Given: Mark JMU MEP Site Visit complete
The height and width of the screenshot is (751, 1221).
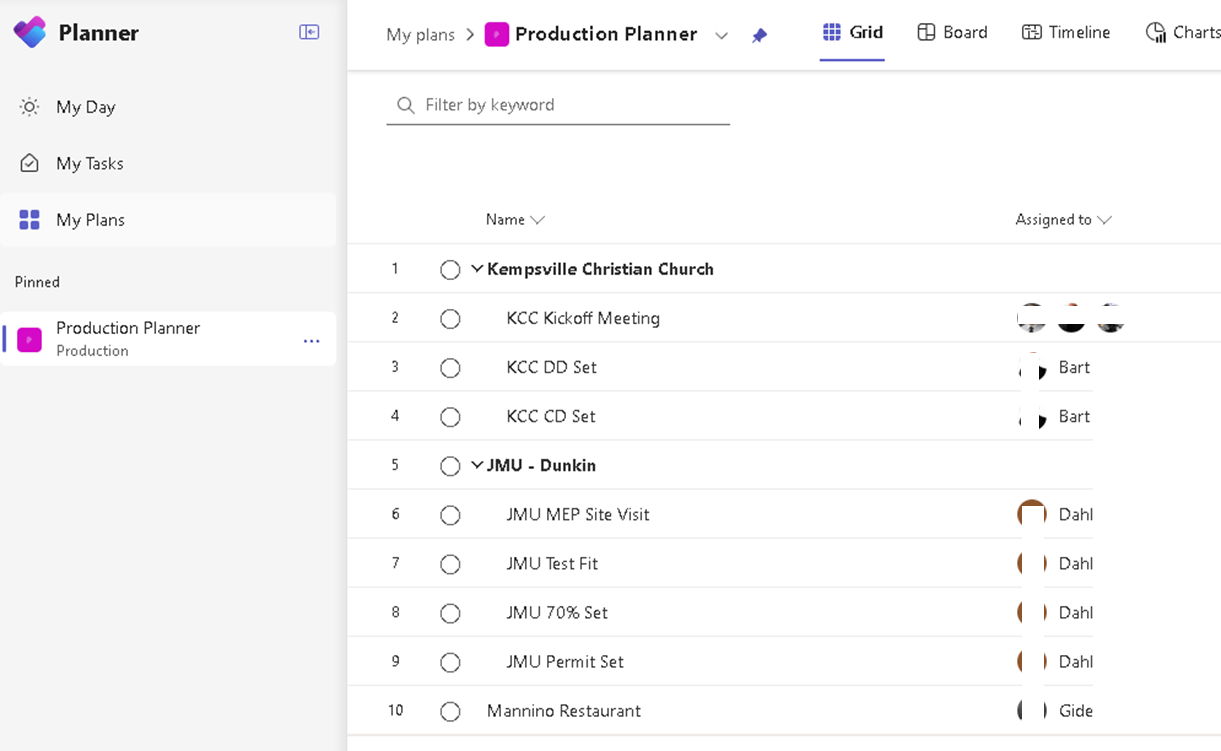Looking at the screenshot, I should tap(450, 515).
